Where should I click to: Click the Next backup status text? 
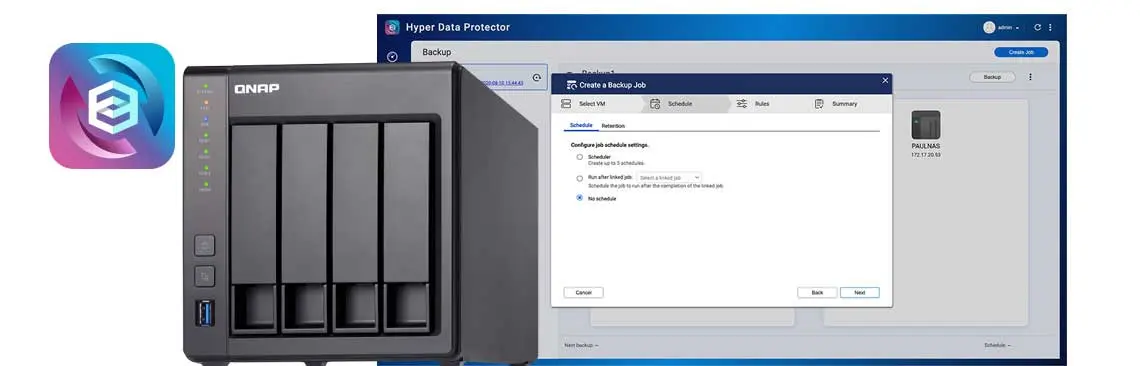pyautogui.click(x=582, y=345)
